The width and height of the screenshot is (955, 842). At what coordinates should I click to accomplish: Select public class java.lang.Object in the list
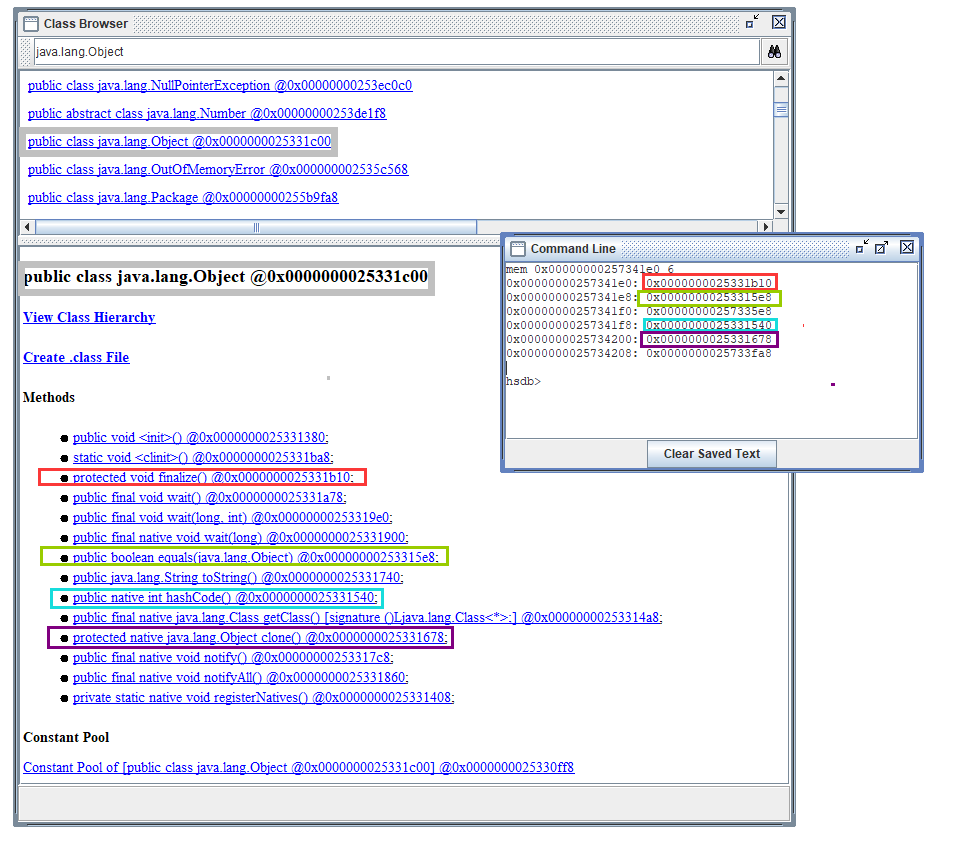pos(179,141)
